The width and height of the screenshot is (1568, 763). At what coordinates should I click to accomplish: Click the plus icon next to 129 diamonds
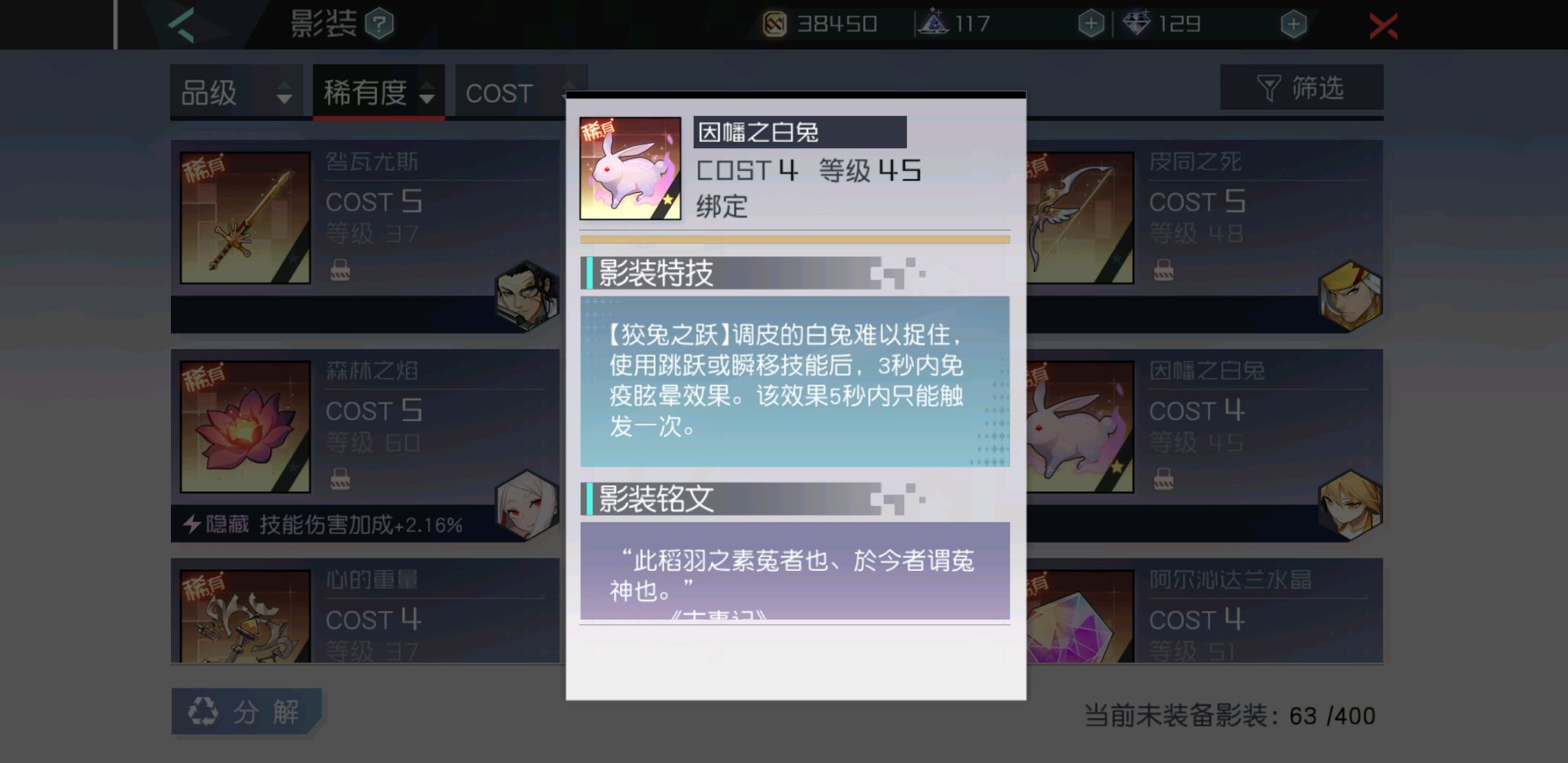point(1294,24)
